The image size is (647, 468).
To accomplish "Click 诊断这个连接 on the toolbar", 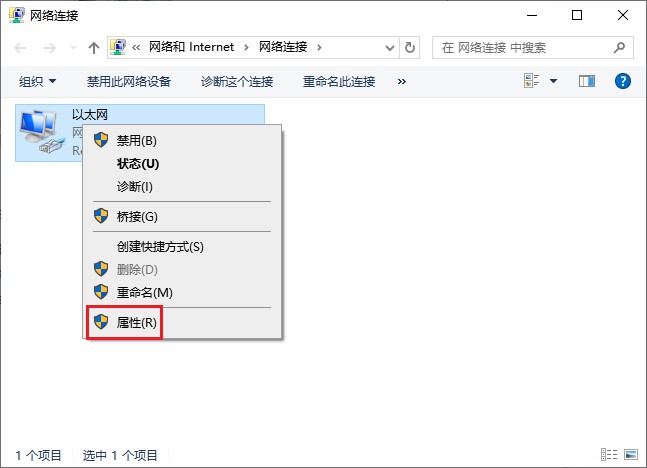I will [x=237, y=81].
